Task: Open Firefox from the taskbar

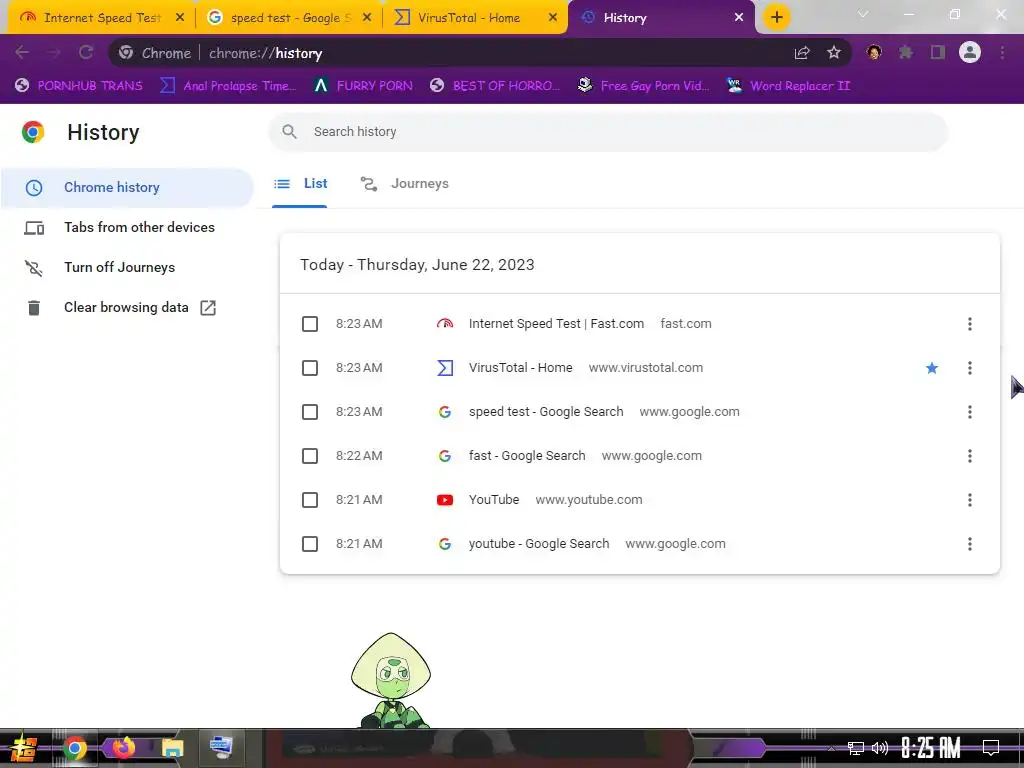Action: 123,747
